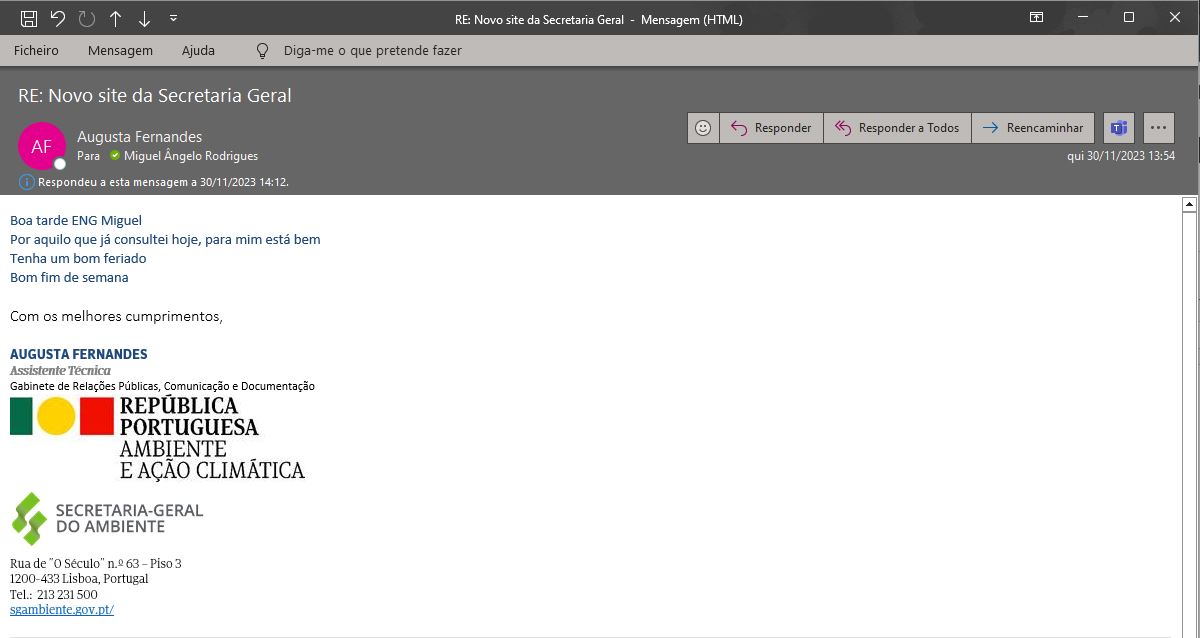Click the date 'qui 30/11/2023 13:54'

coord(1121,156)
